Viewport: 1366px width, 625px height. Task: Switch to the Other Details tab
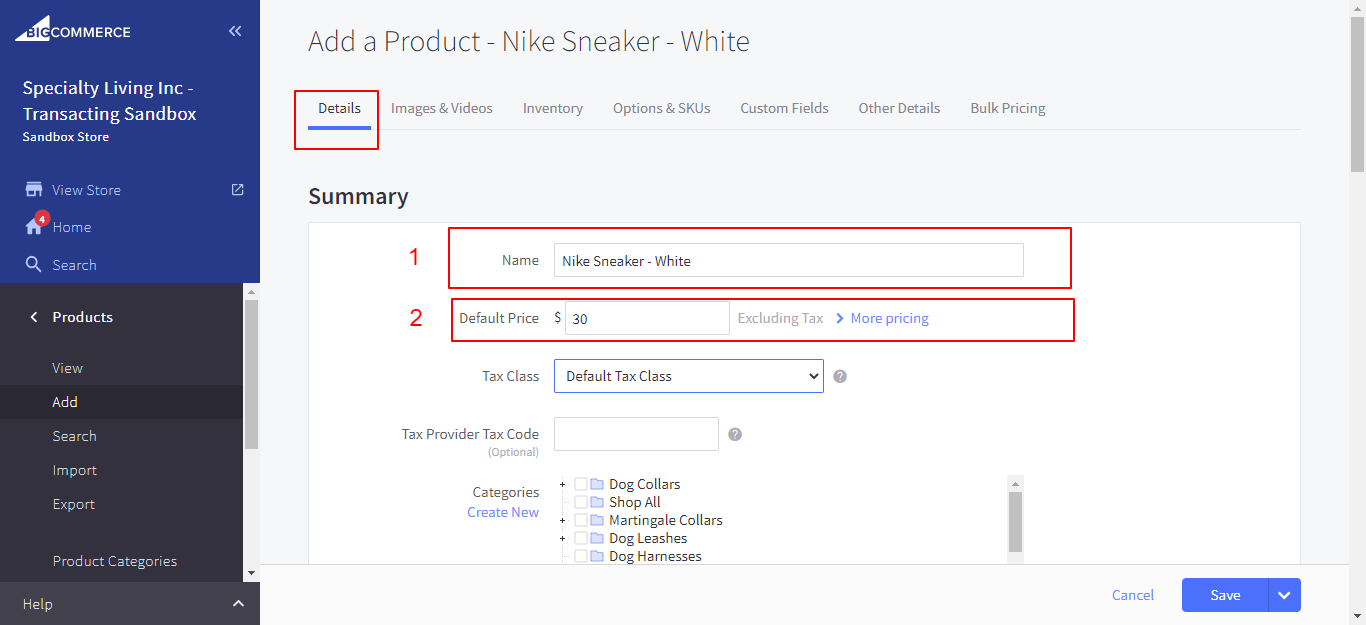[x=899, y=108]
